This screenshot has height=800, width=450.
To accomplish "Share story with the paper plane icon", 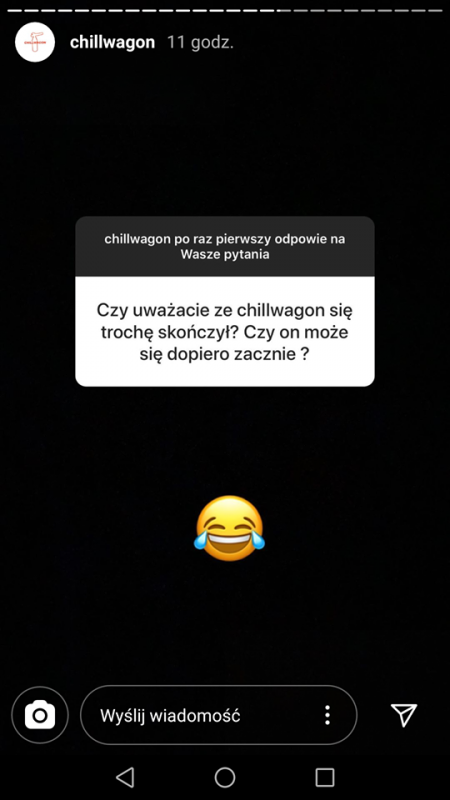I will pyautogui.click(x=404, y=715).
